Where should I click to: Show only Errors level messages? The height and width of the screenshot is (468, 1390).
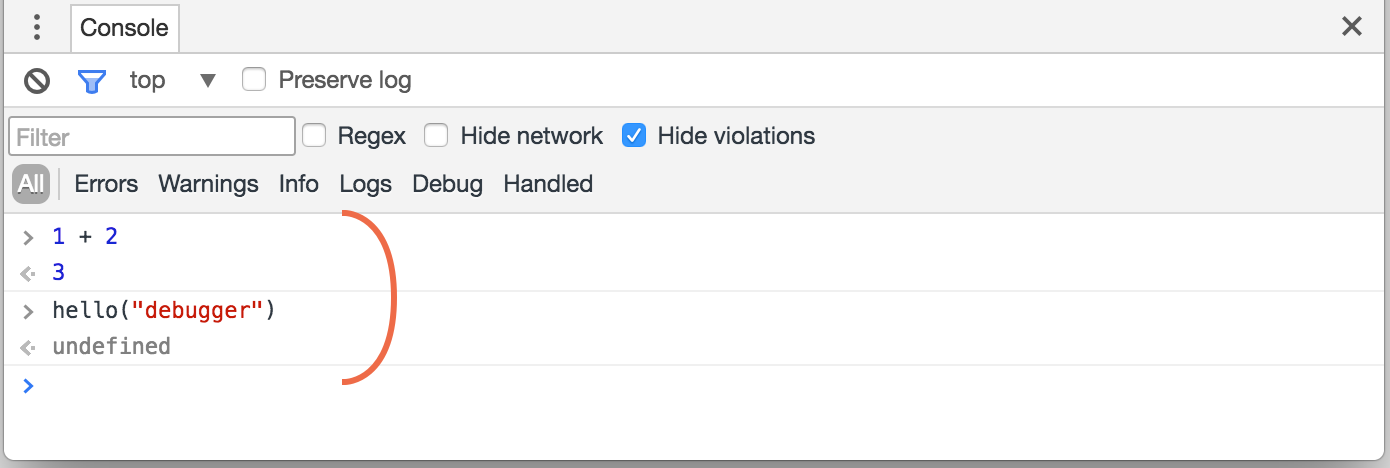pos(106,184)
